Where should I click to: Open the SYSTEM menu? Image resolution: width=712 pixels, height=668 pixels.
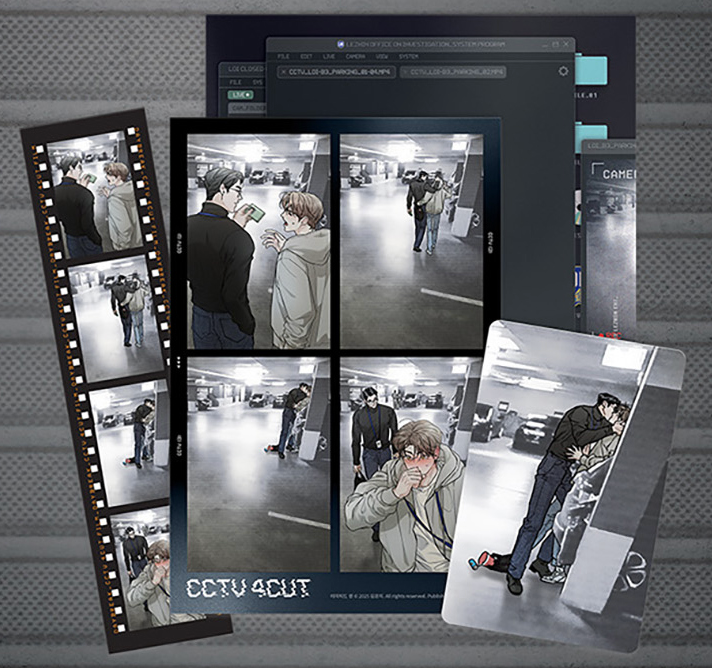[x=409, y=57]
